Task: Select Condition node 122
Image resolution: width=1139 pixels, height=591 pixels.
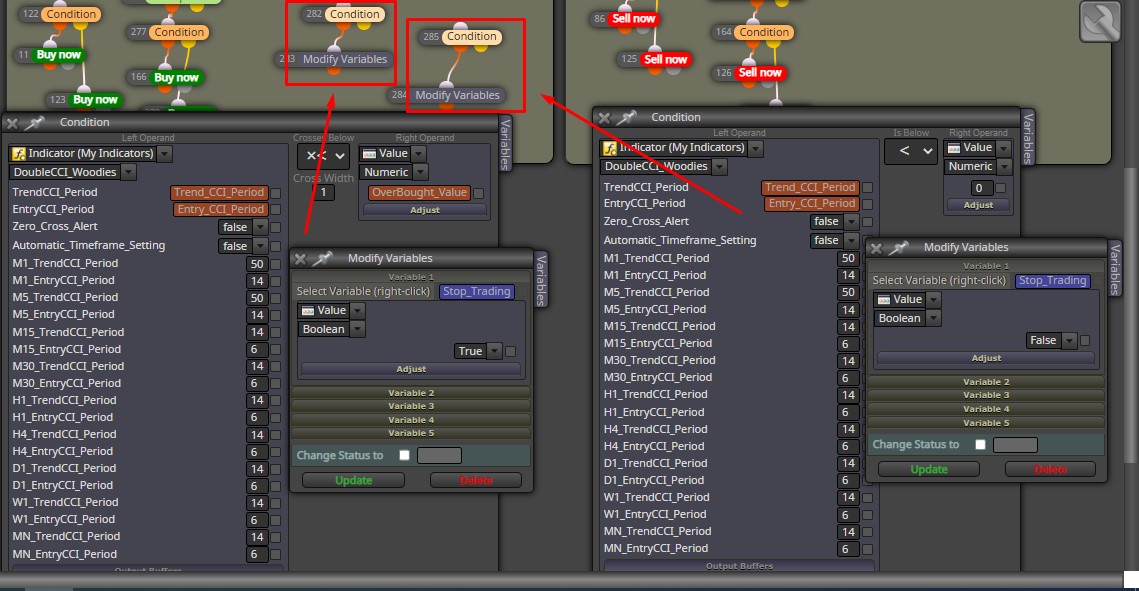Action: [x=71, y=14]
